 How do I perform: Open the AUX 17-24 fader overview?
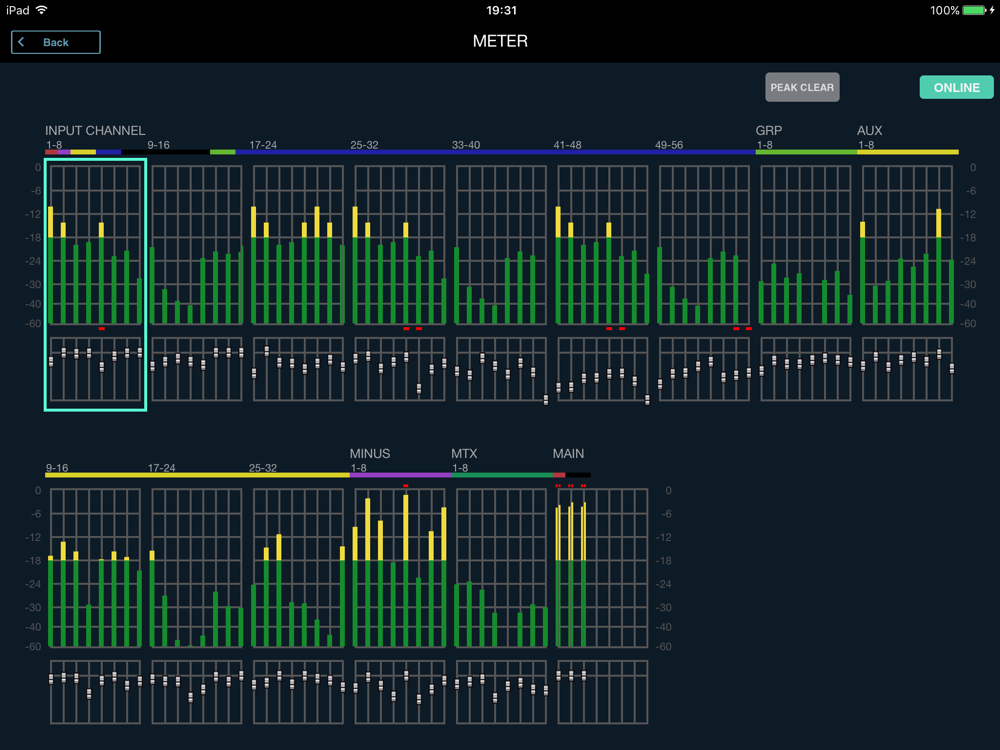(x=197, y=692)
